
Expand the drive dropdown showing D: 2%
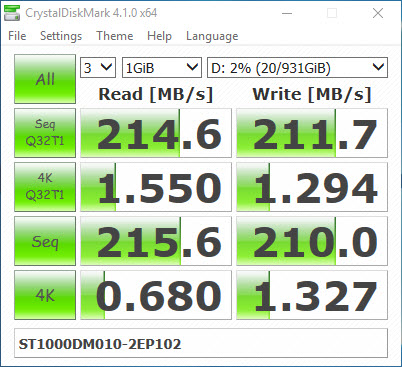tap(297, 68)
